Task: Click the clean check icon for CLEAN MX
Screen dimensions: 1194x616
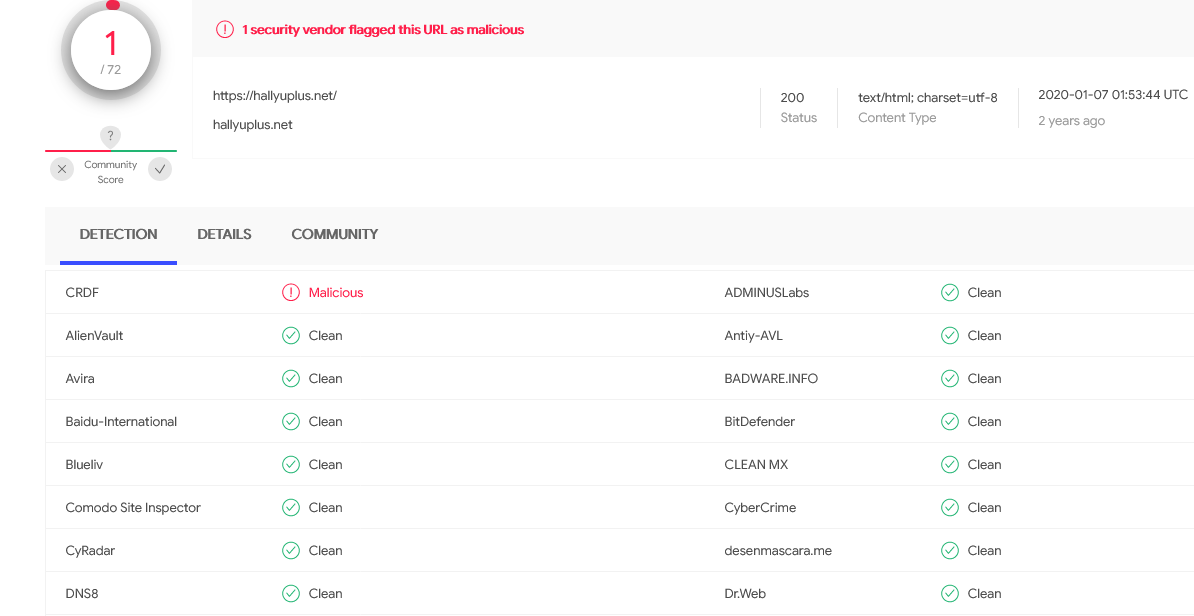Action: [950, 464]
